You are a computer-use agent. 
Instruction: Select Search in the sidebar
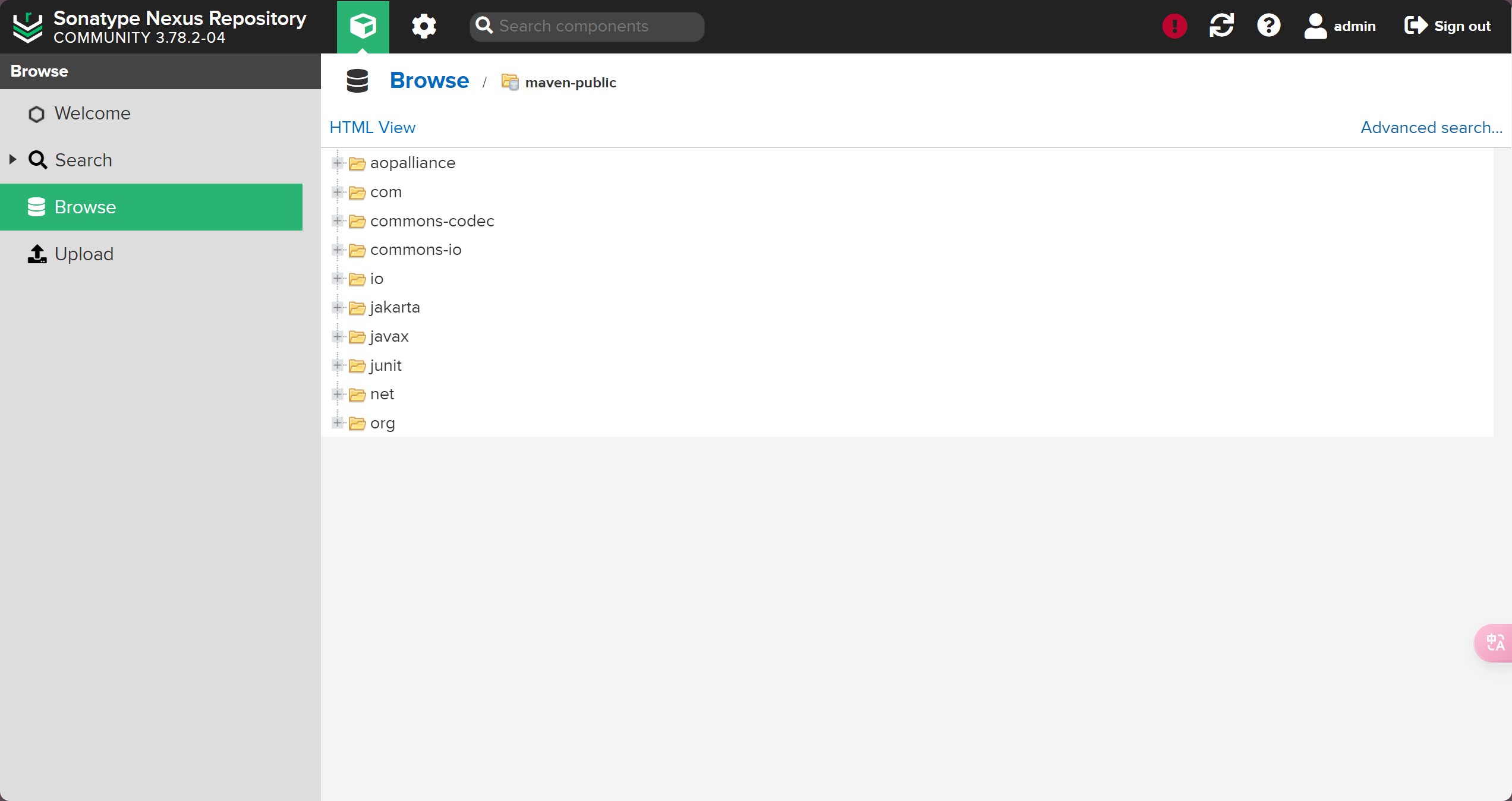(152, 160)
